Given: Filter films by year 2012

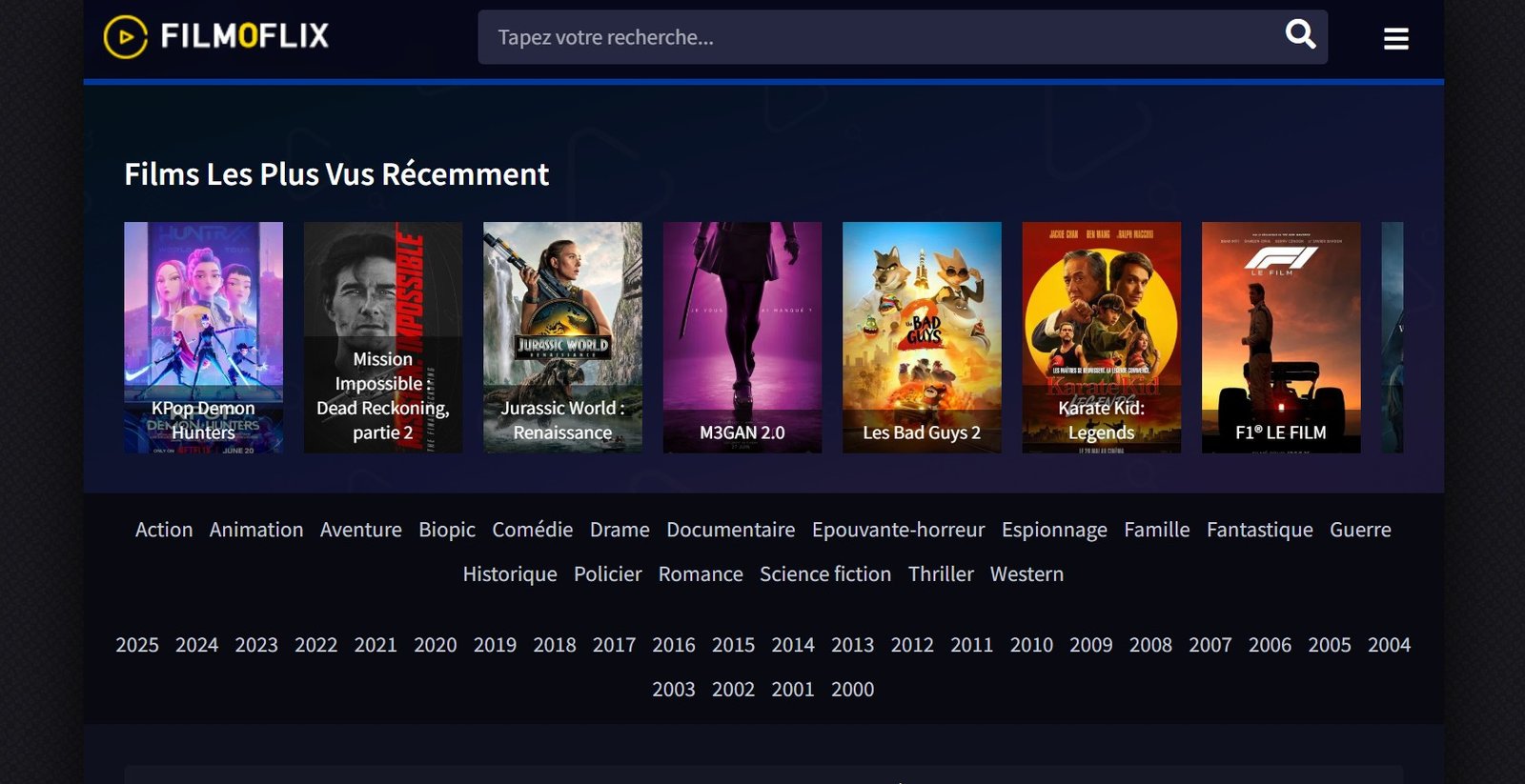Looking at the screenshot, I should 912,645.
